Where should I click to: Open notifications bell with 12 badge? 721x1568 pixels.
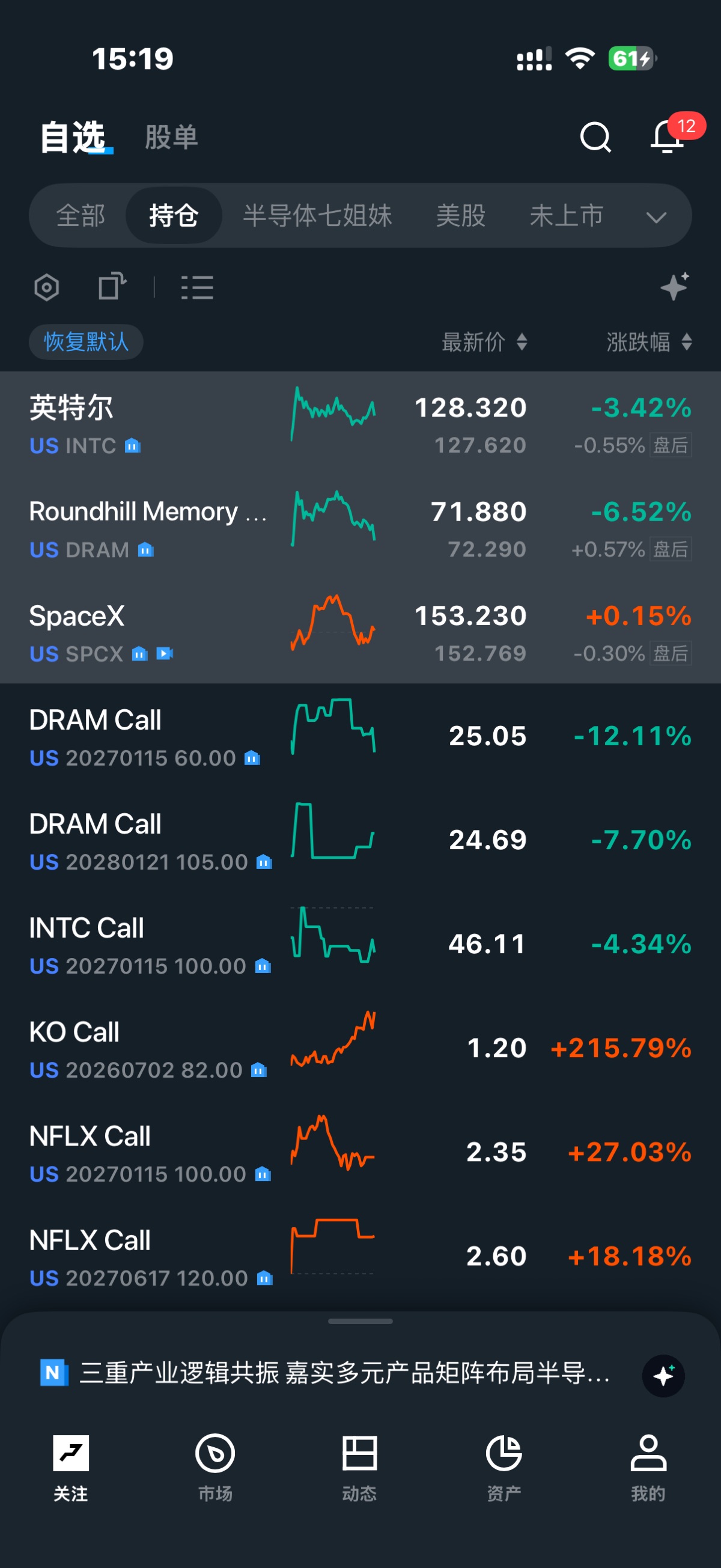pyautogui.click(x=668, y=136)
